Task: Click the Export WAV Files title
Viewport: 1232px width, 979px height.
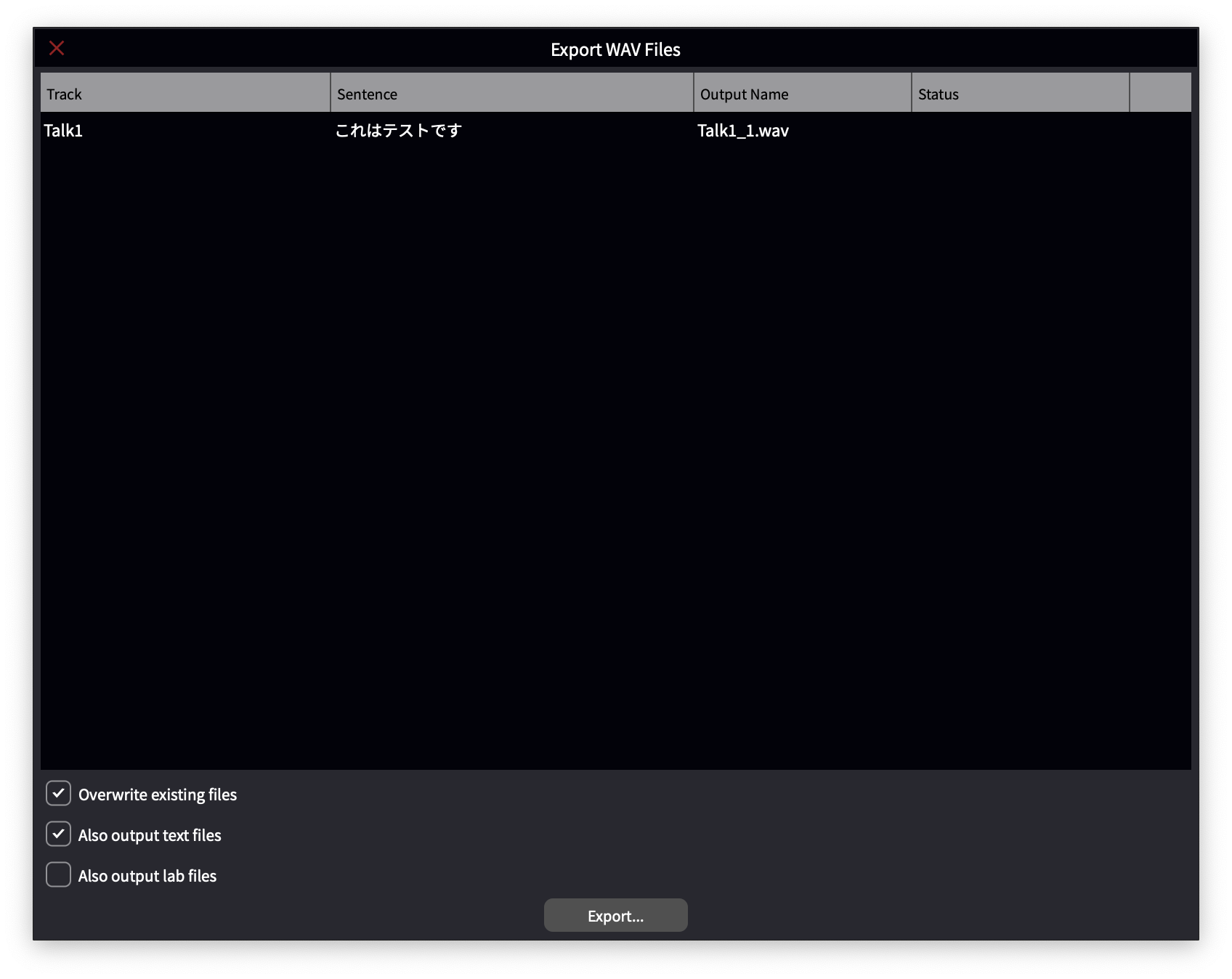Action: pyautogui.click(x=615, y=49)
